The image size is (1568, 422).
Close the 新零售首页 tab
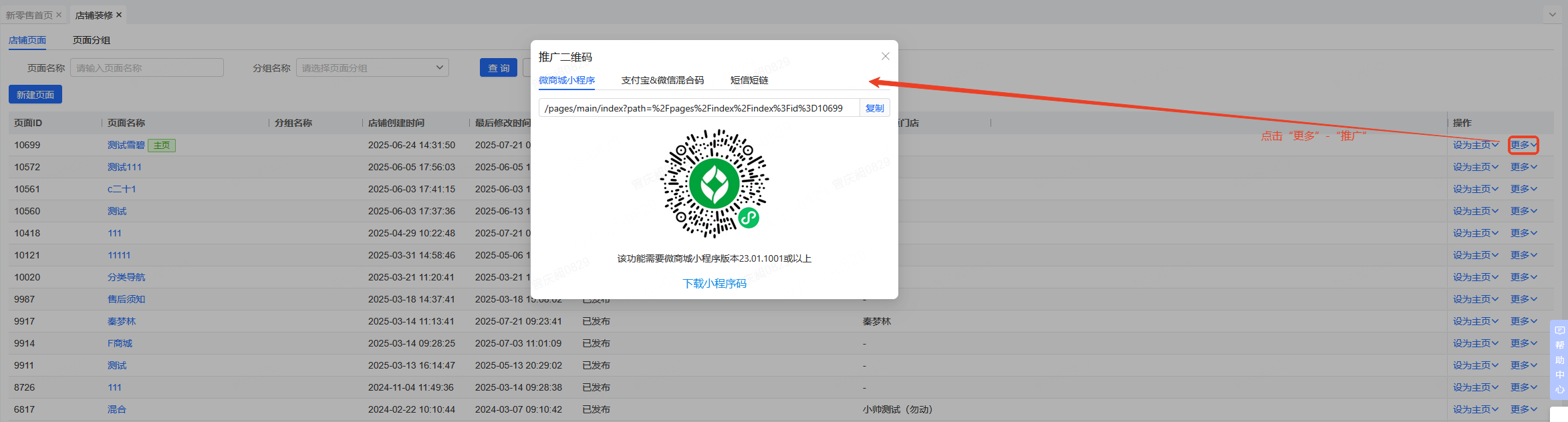59,15
